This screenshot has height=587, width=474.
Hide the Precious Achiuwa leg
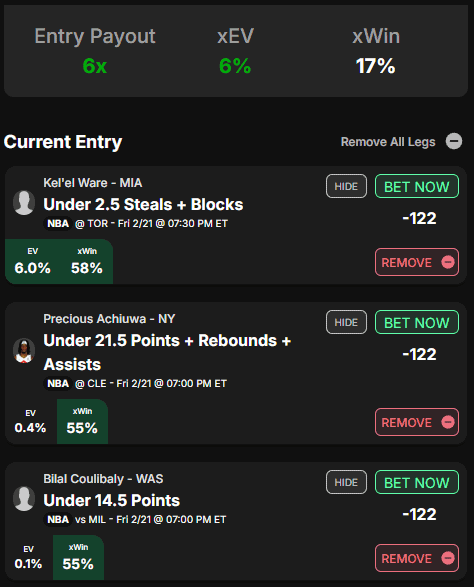[x=346, y=322]
